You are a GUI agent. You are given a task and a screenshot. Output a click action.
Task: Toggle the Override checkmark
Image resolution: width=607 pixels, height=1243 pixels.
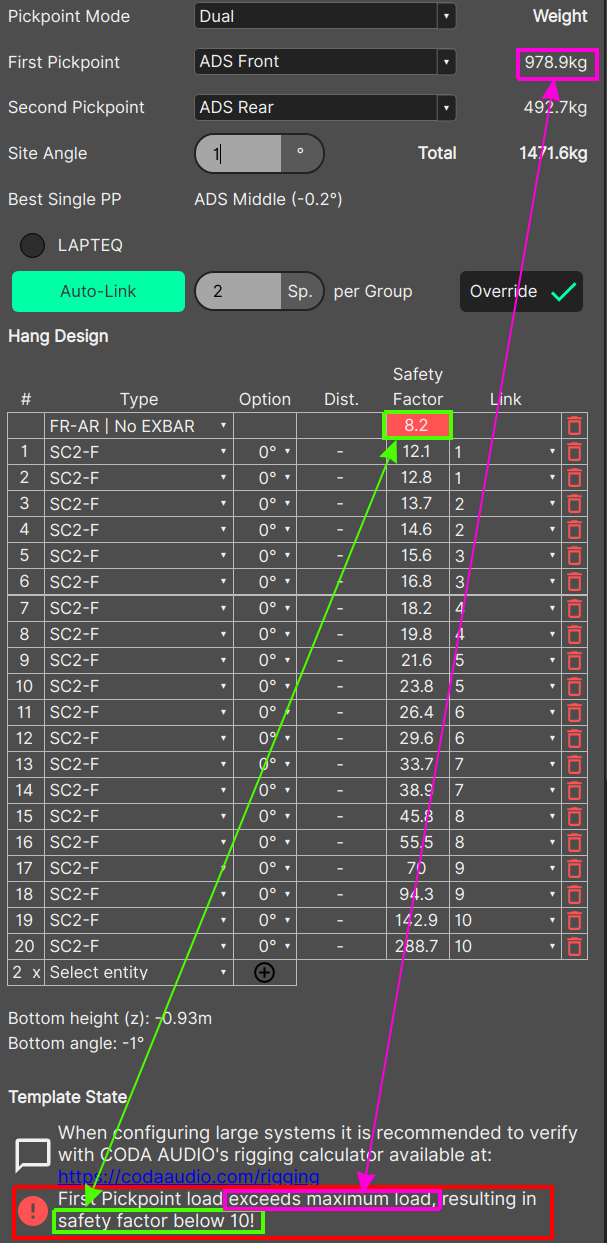tap(521, 292)
